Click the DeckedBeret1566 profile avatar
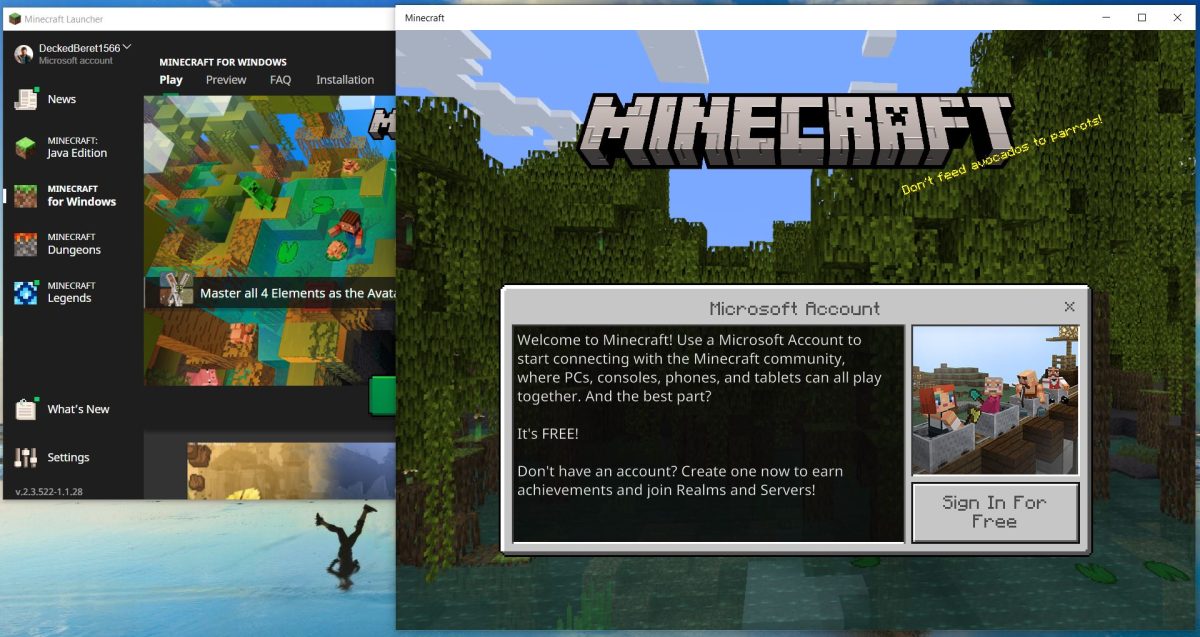The image size is (1200, 637). click(24, 52)
